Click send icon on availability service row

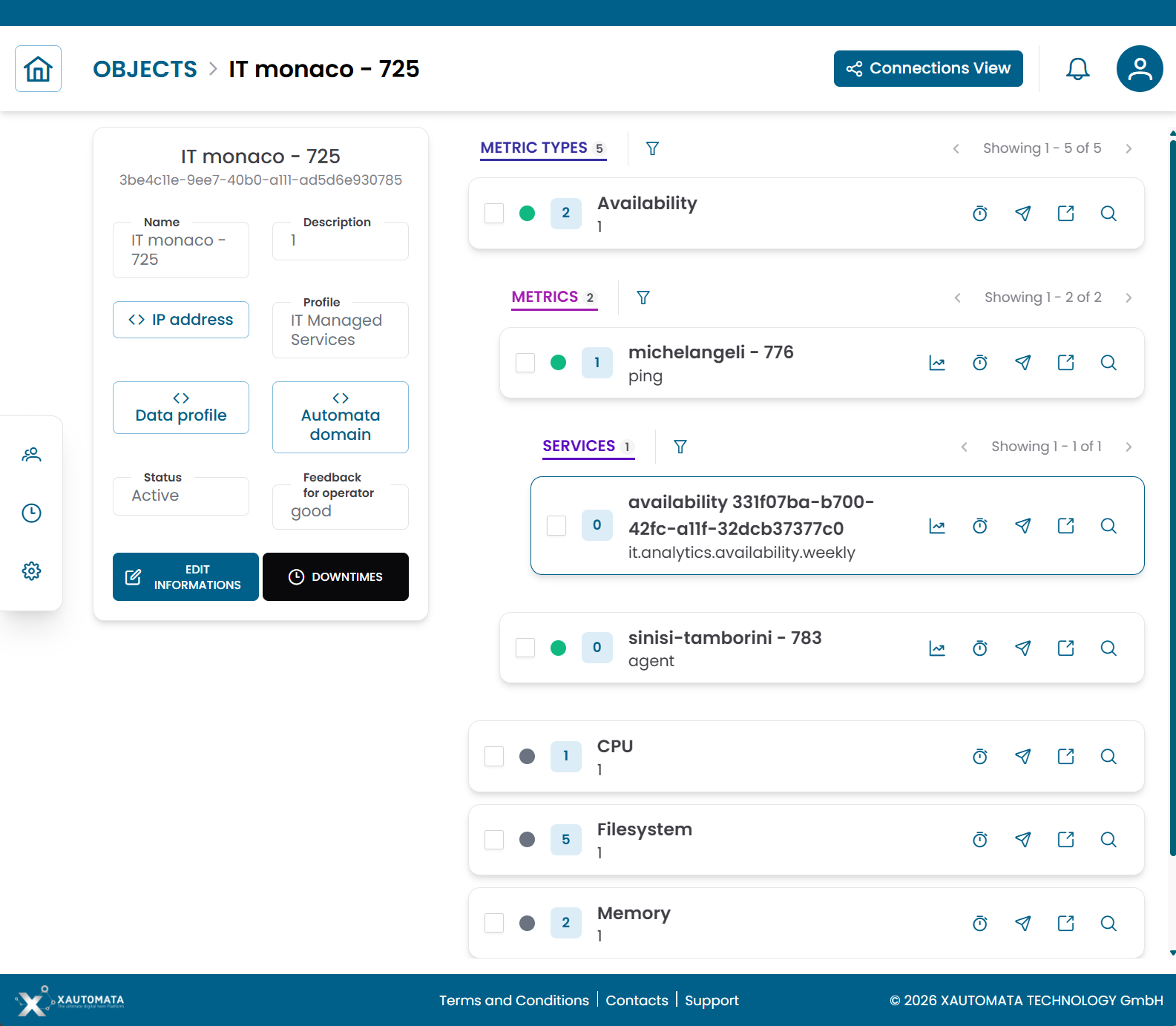pos(1023,526)
